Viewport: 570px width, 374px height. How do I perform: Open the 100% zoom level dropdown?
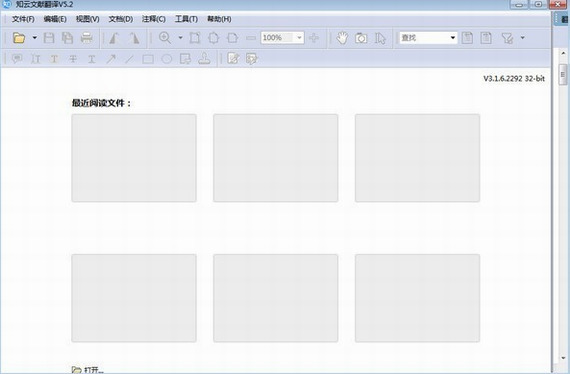[299, 37]
